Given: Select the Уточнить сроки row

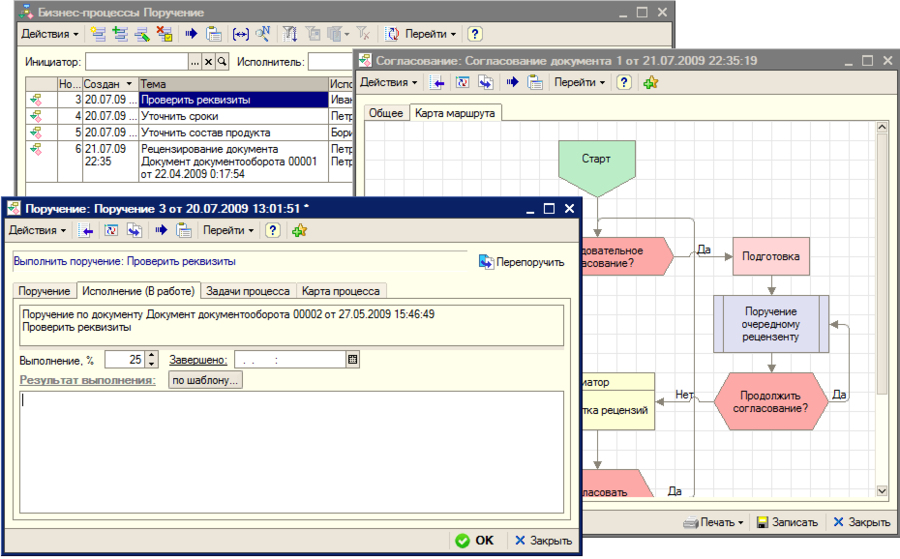Looking at the screenshot, I should (189, 116).
